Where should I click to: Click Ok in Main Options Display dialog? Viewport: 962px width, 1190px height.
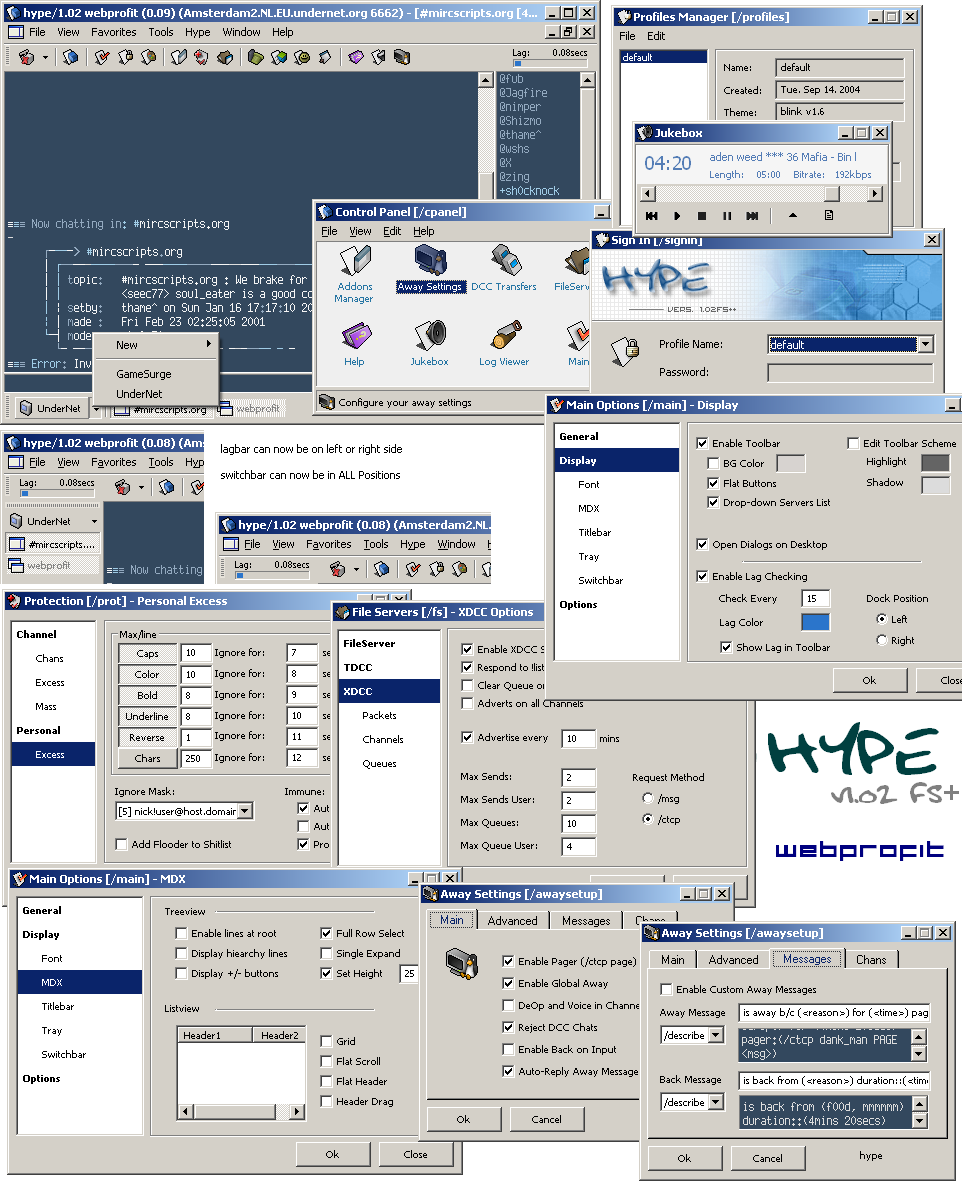click(x=869, y=680)
